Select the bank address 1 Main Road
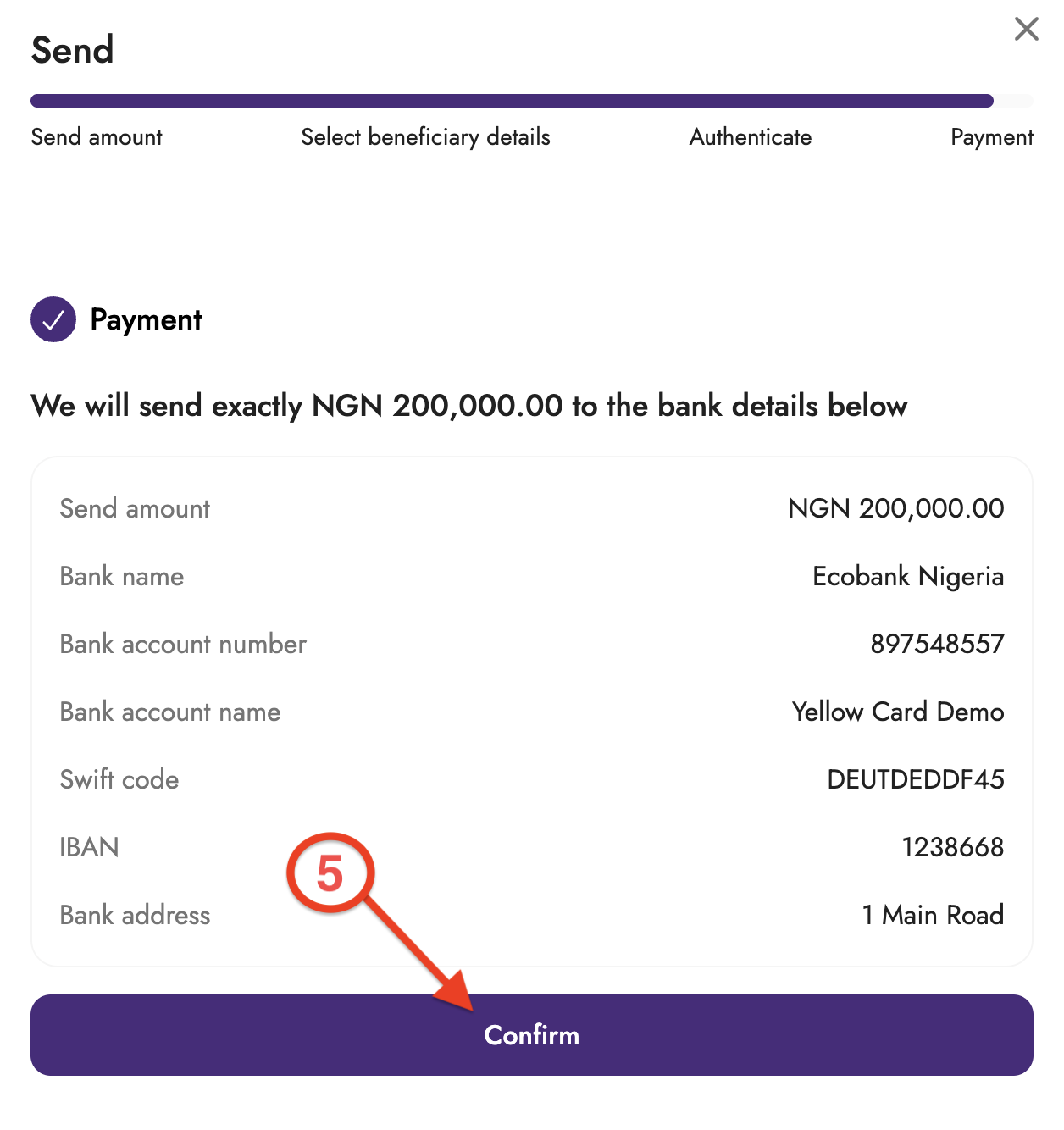Viewport: 1064px width, 1130px height. pos(934,915)
